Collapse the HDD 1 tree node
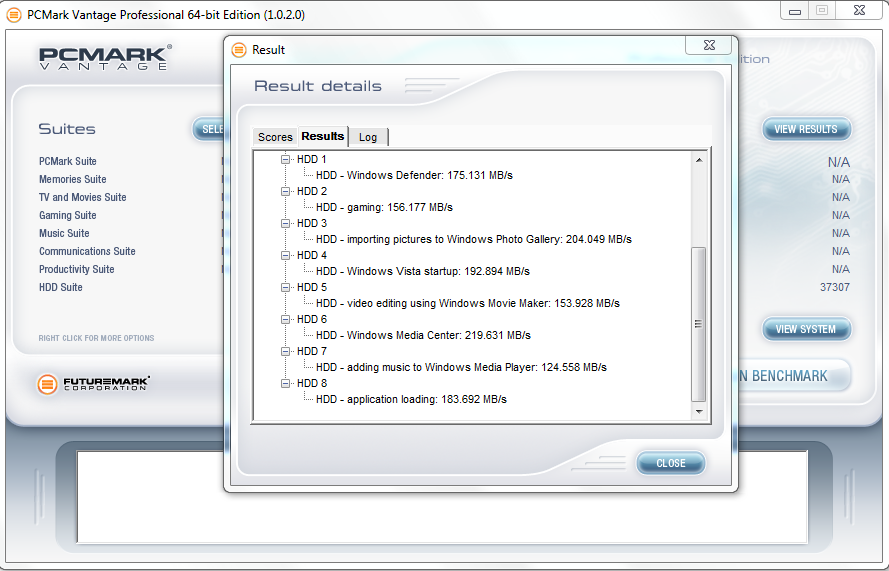Viewport: 889px width, 571px height. click(x=286, y=159)
